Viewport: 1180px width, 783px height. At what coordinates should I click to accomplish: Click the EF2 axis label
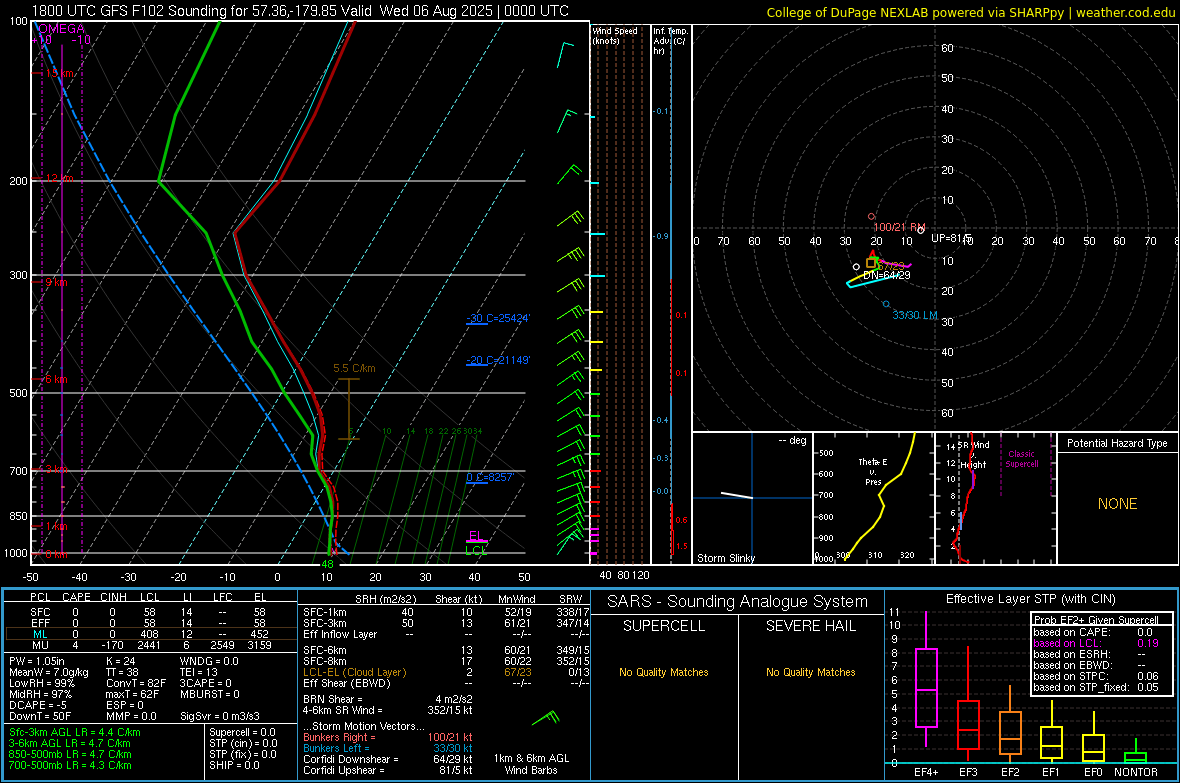(1010, 772)
